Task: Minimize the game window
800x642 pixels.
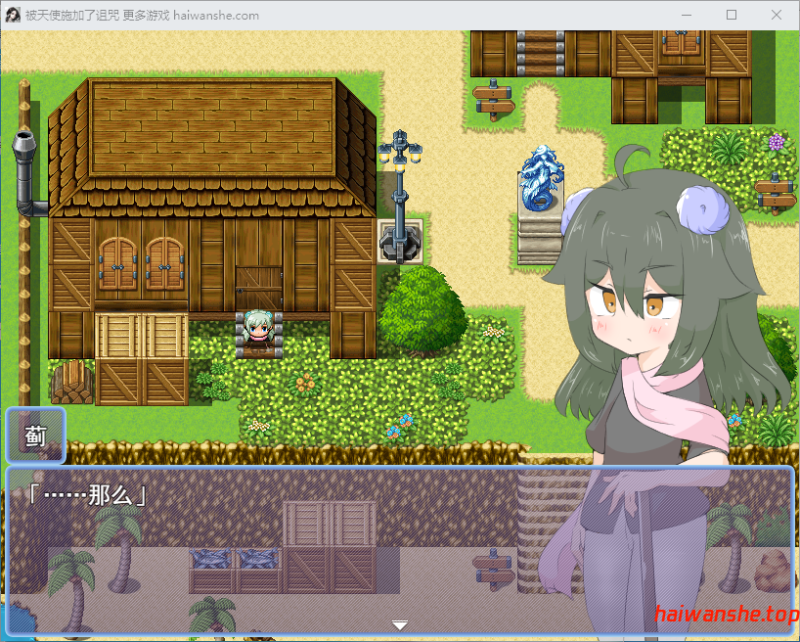Action: (x=686, y=14)
